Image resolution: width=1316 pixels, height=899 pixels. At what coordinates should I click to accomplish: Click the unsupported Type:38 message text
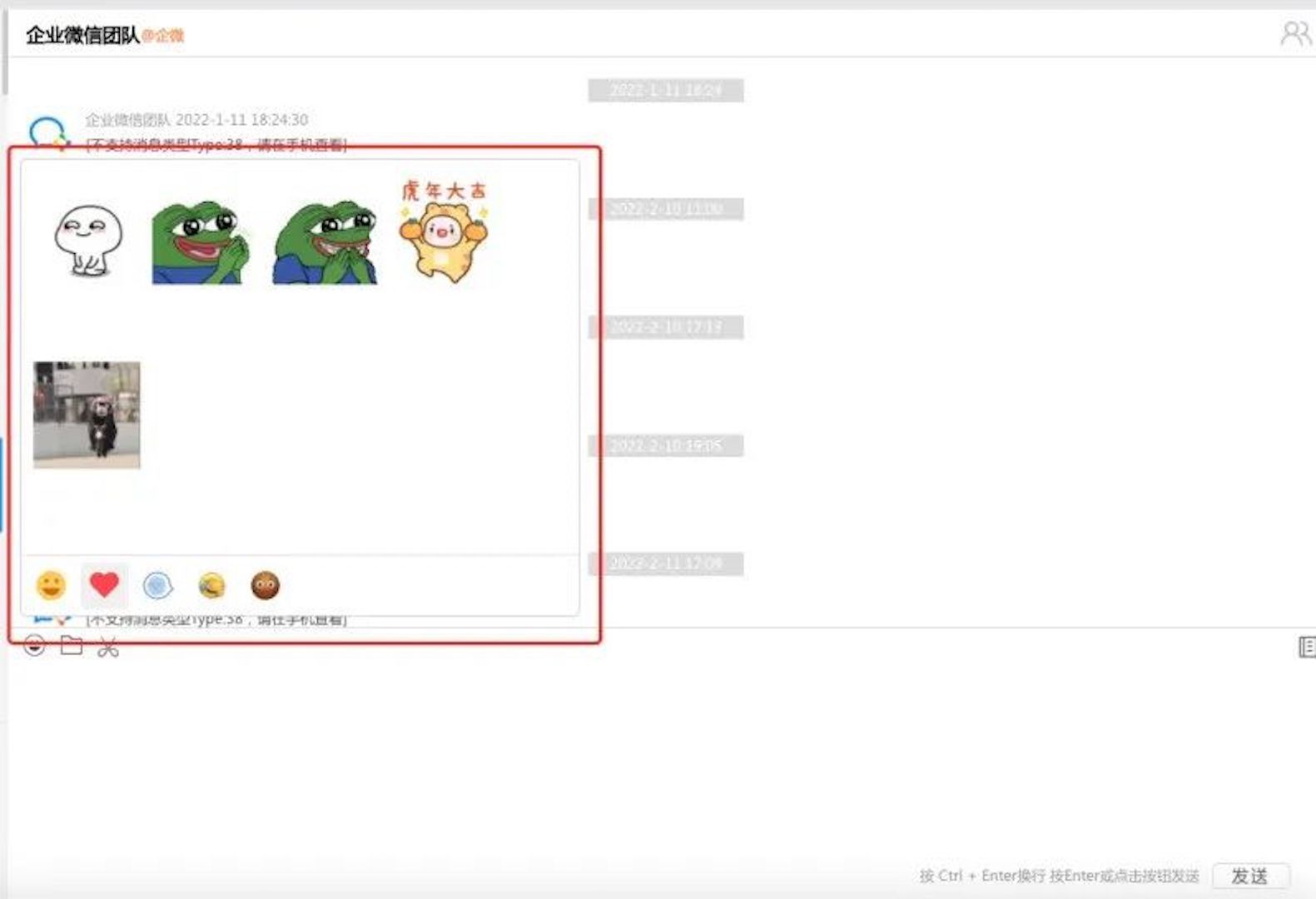[216, 145]
